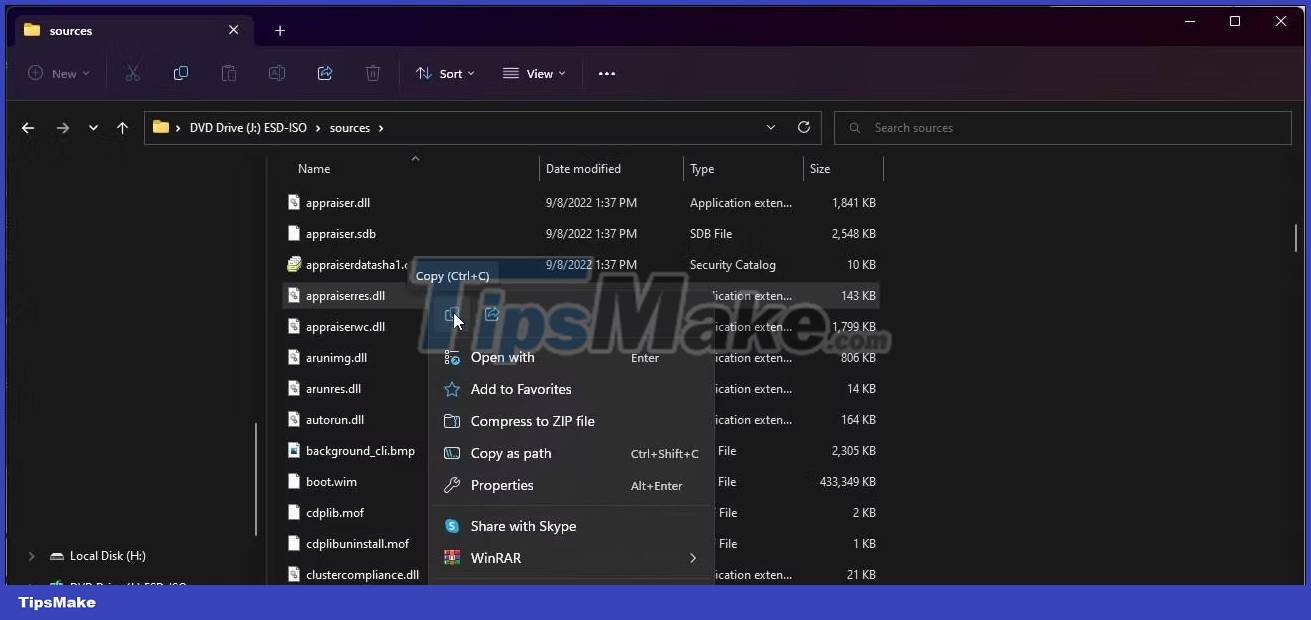The image size is (1311, 620).
Task: Click Add to Favorites in the context menu
Action: coord(522,389)
